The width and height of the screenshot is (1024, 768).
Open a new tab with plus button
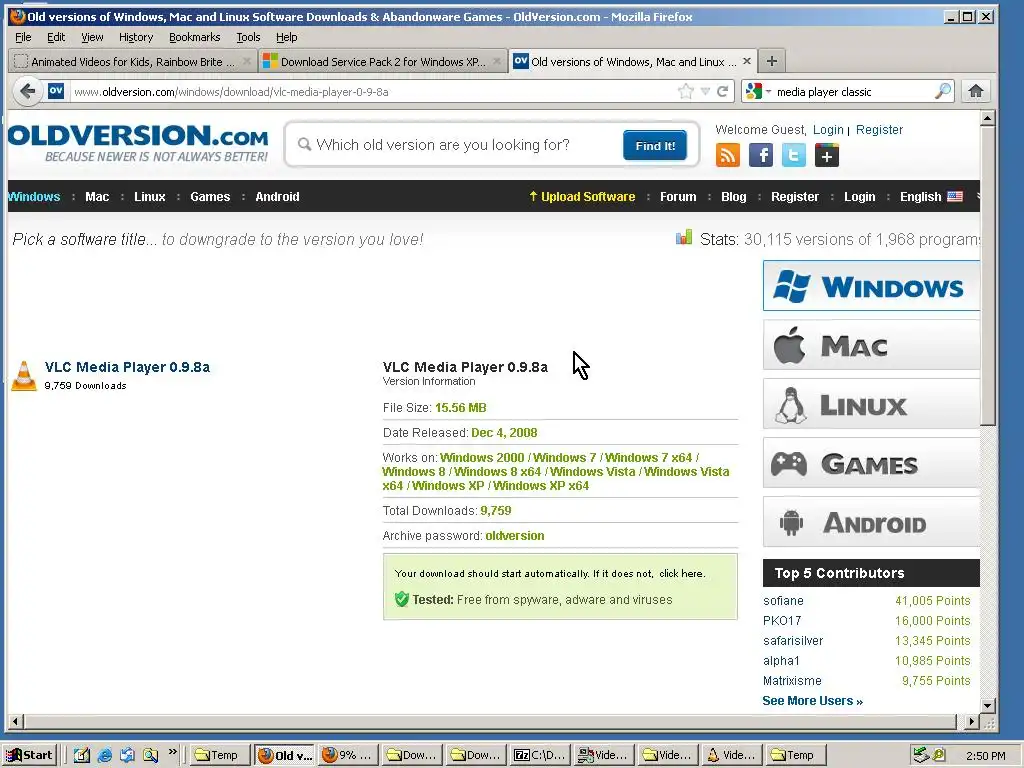[771, 61]
